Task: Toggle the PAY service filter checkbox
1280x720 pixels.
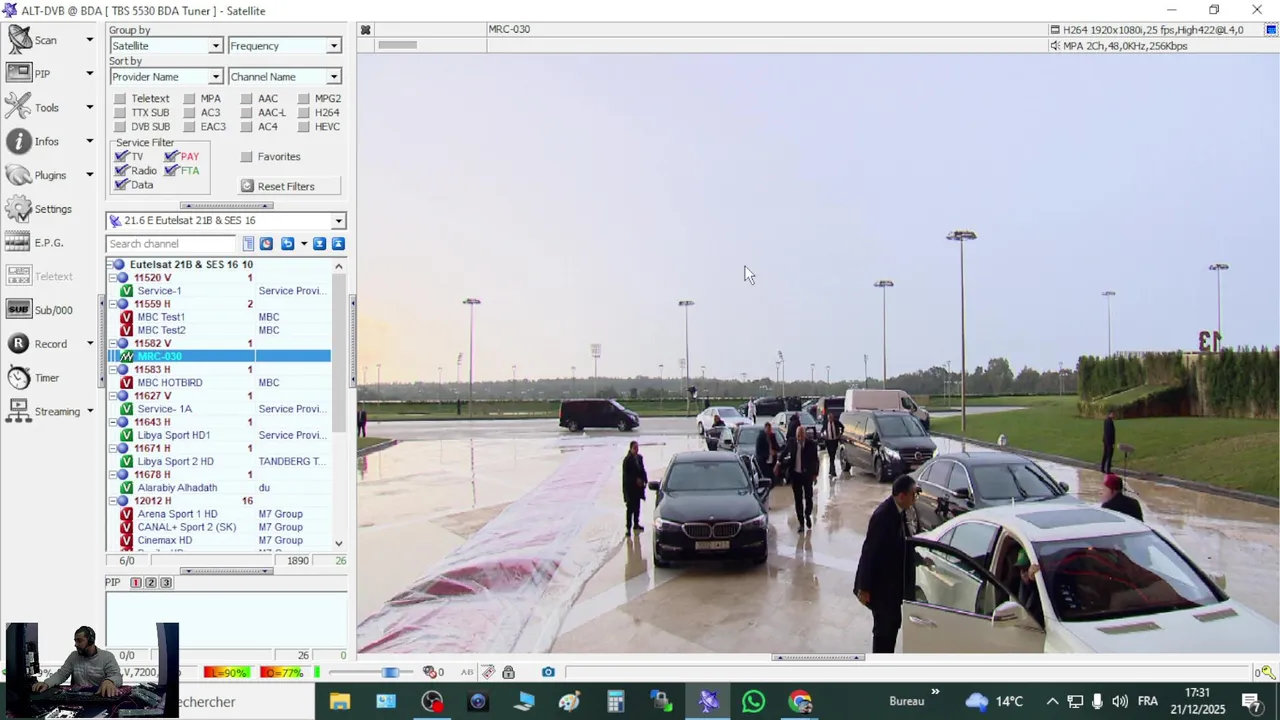Action: click(x=171, y=156)
